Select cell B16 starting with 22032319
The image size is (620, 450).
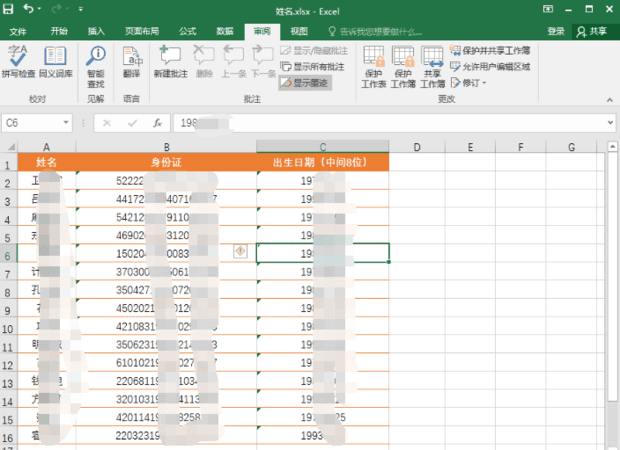(x=166, y=435)
